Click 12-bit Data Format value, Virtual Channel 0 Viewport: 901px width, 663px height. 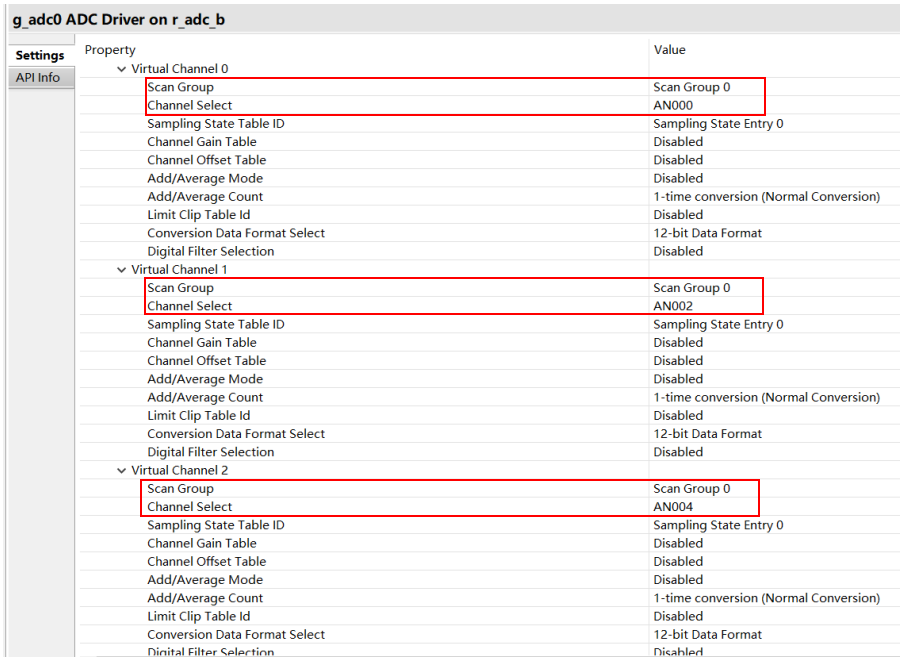(x=707, y=233)
